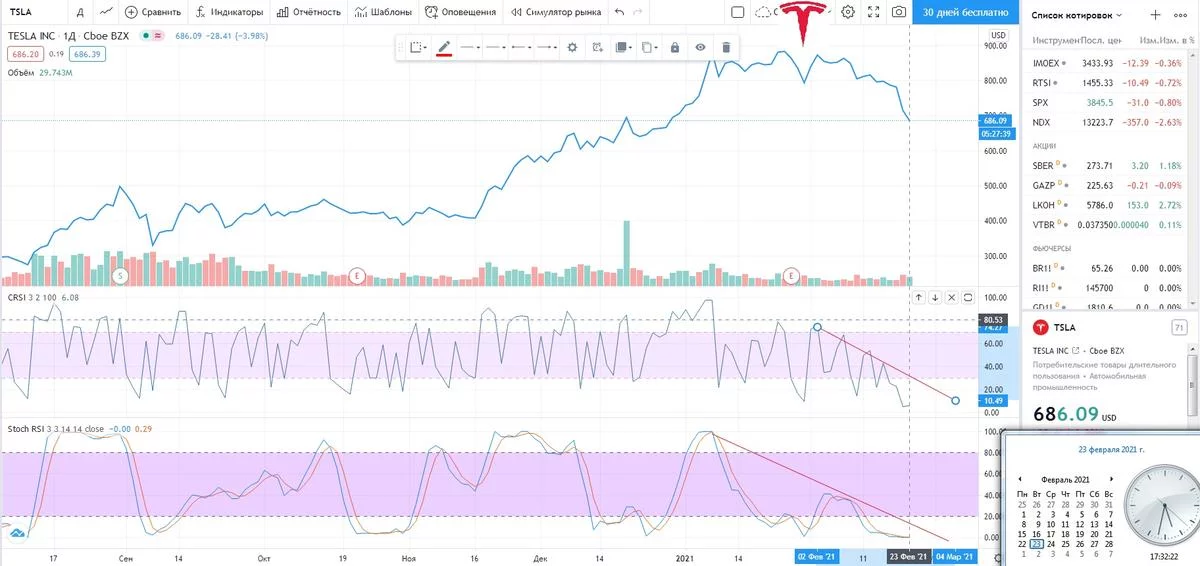Click the 30 дней бесплатно trial button
Viewport: 1200px width, 566px height.
[965, 13]
